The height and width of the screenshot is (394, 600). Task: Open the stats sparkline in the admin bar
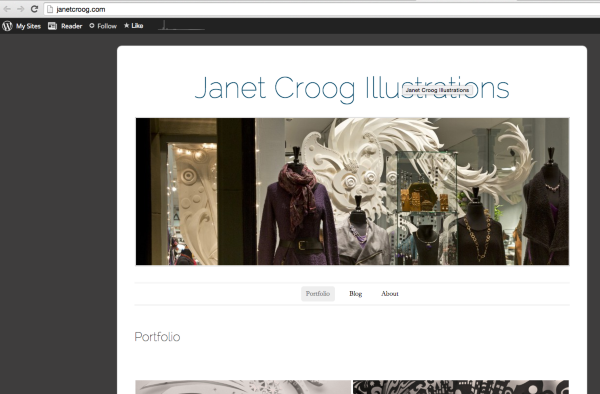pos(181,26)
